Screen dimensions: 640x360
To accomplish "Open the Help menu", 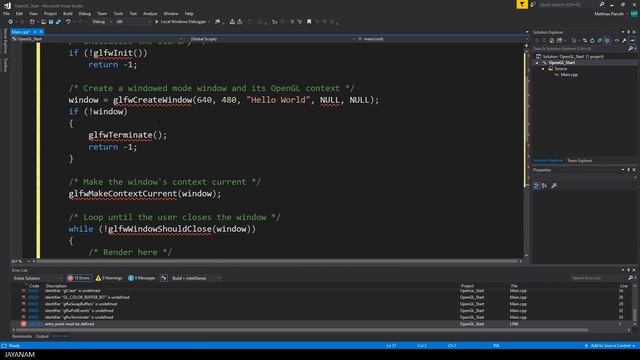I will pos(189,13).
